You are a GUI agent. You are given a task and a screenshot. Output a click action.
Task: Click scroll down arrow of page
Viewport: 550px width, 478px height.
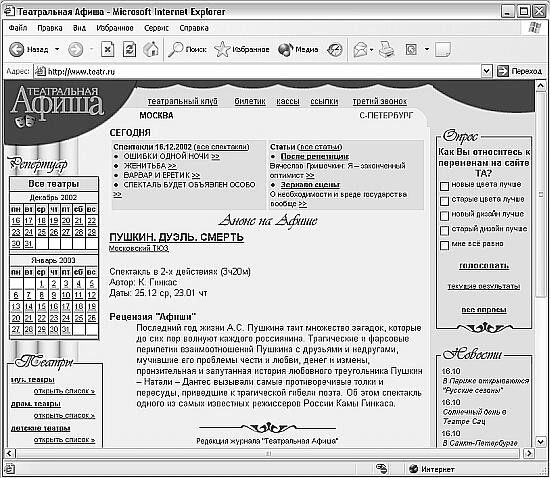pos(541,442)
